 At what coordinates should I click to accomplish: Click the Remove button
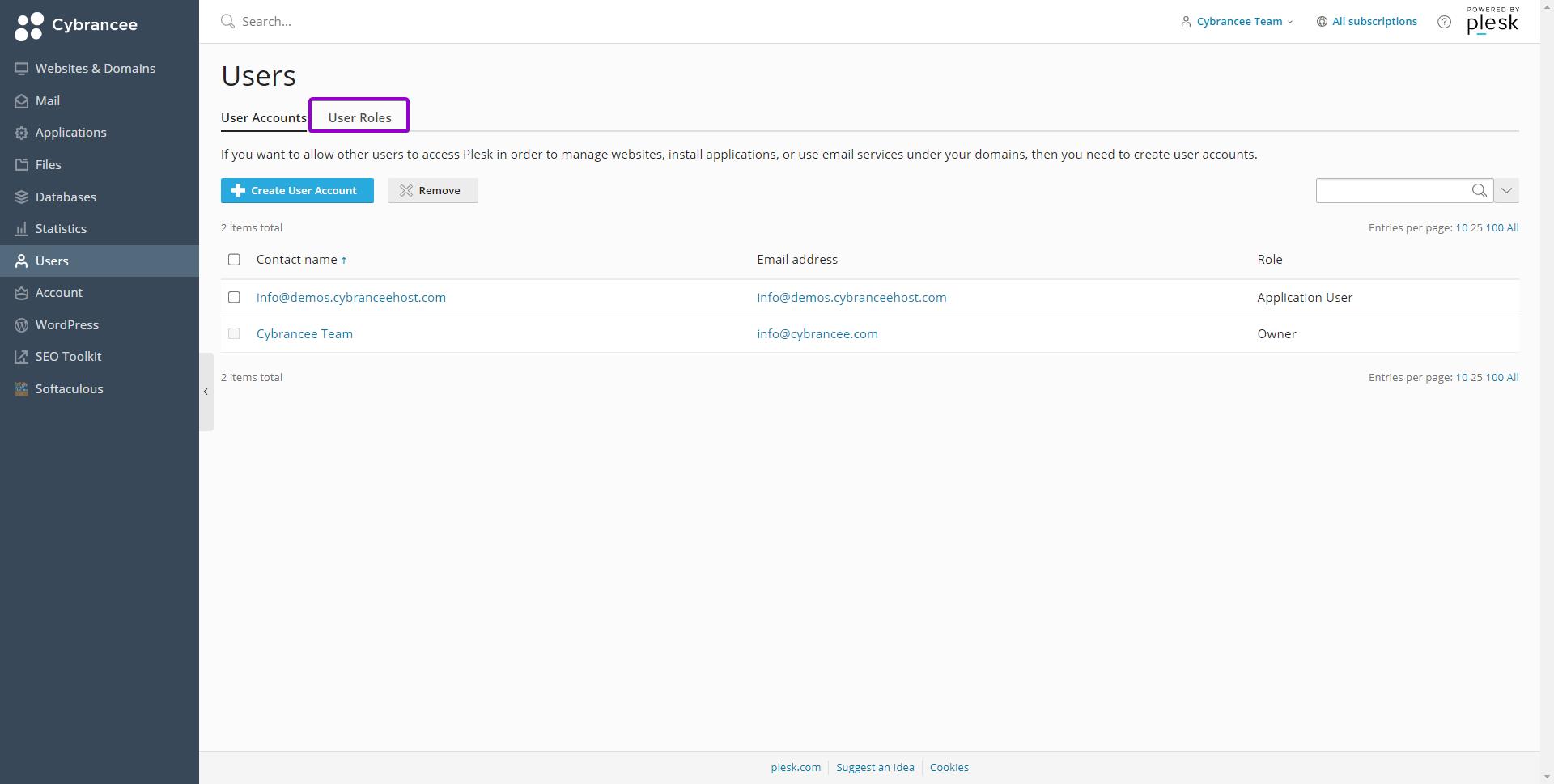coord(433,191)
